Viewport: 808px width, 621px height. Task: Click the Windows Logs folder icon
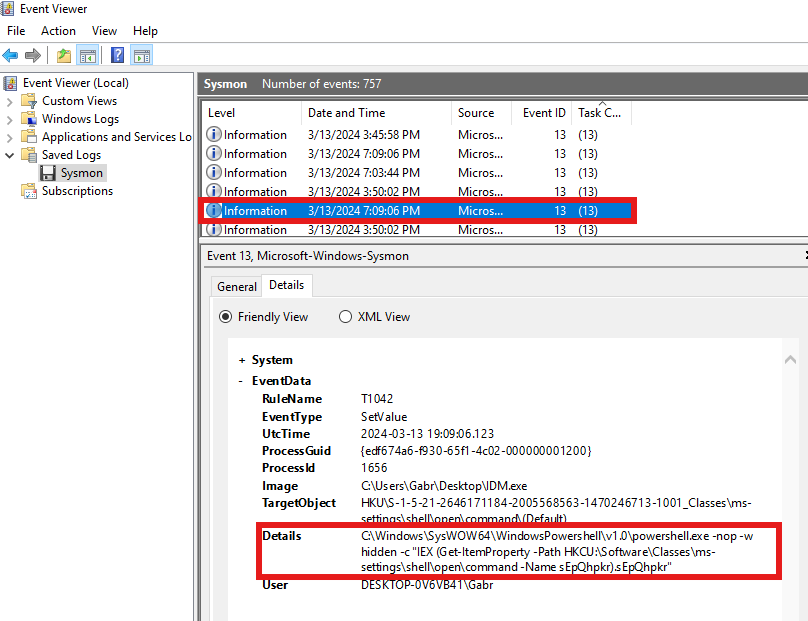pyautogui.click(x=29, y=119)
